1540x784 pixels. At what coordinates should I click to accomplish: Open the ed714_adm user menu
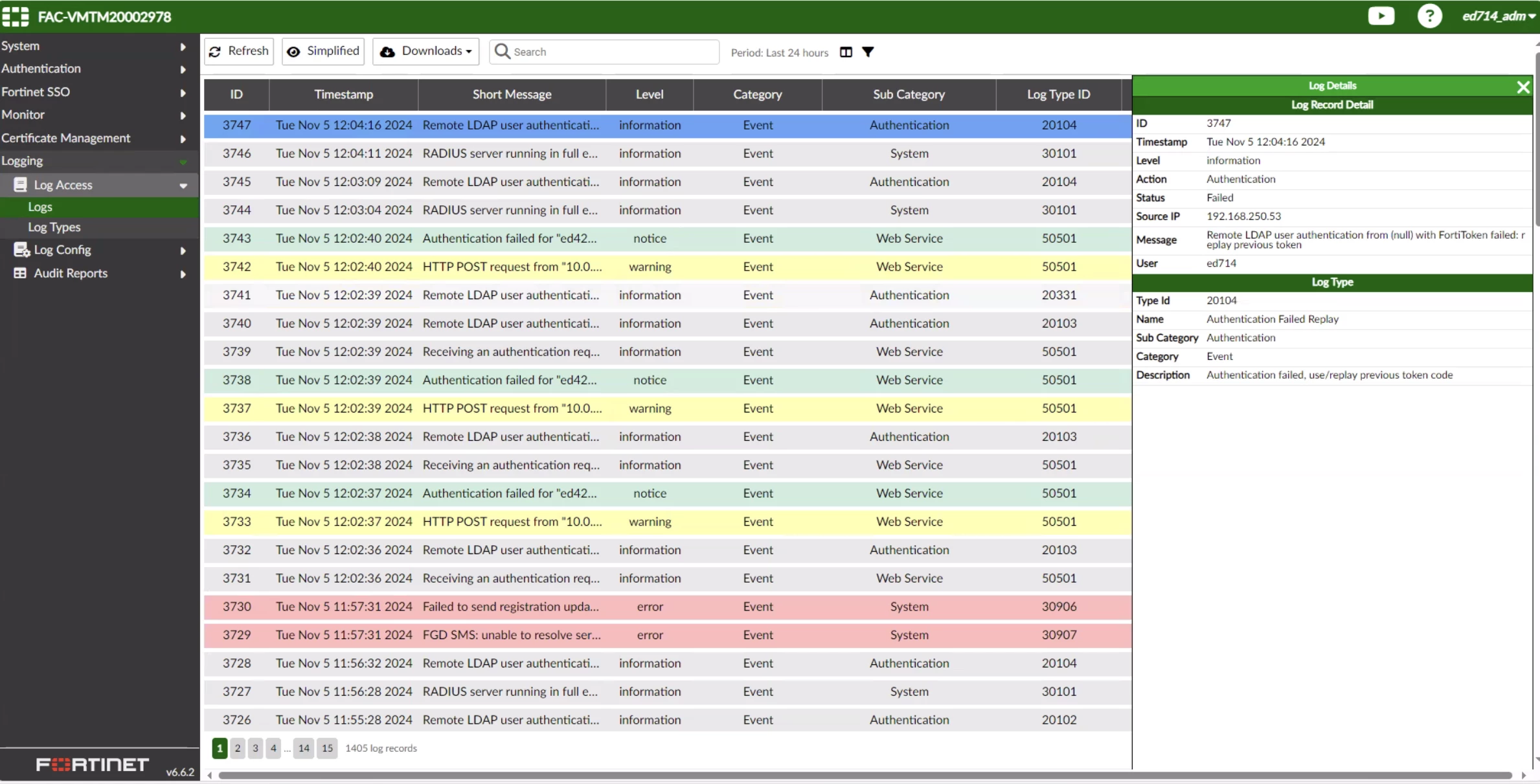[1499, 16]
